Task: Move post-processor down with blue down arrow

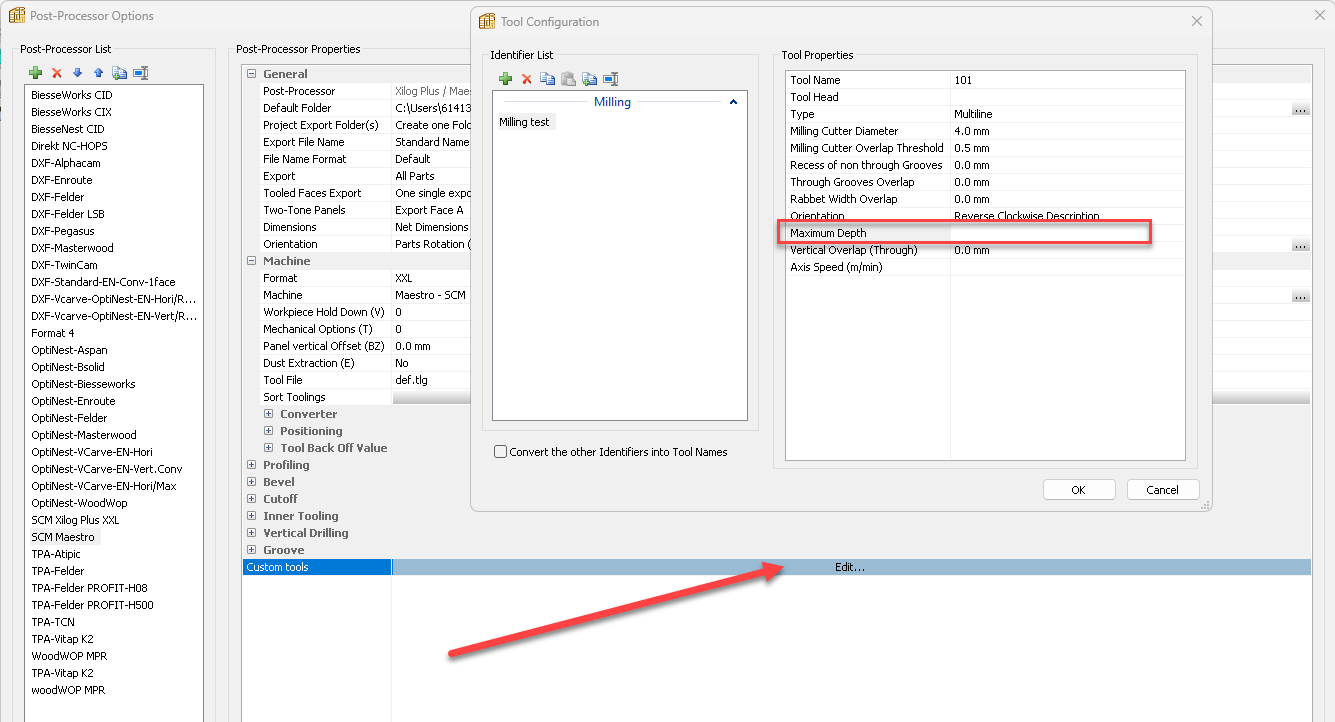Action: 77,72
